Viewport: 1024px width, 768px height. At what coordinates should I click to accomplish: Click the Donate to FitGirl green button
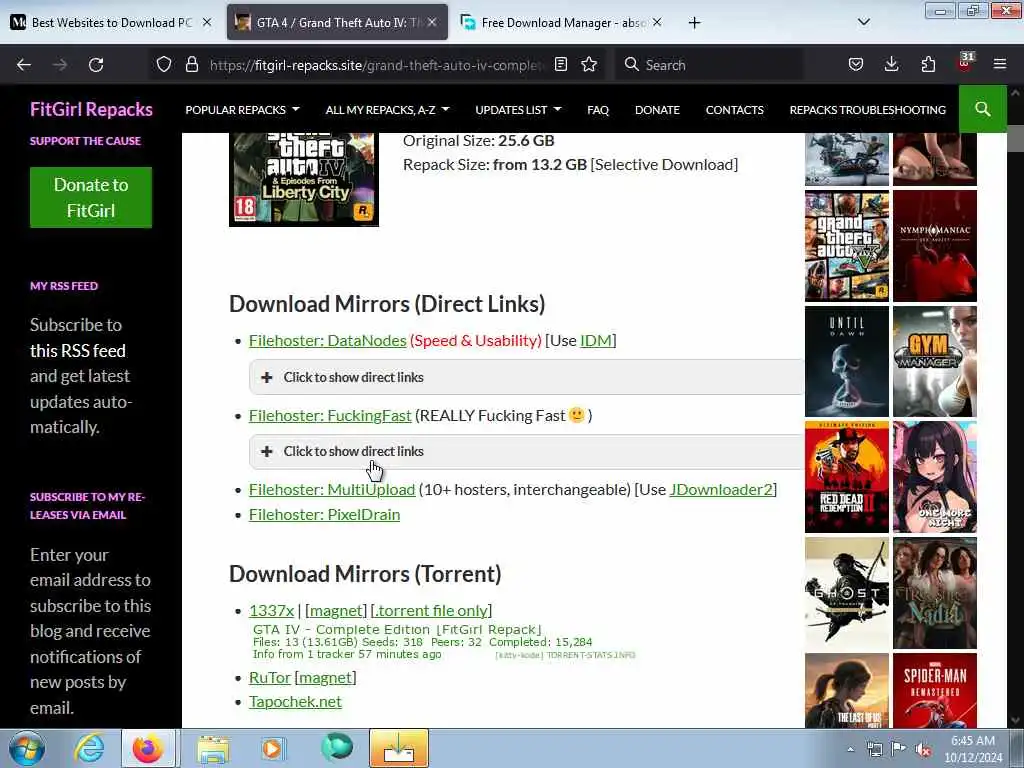coord(91,197)
